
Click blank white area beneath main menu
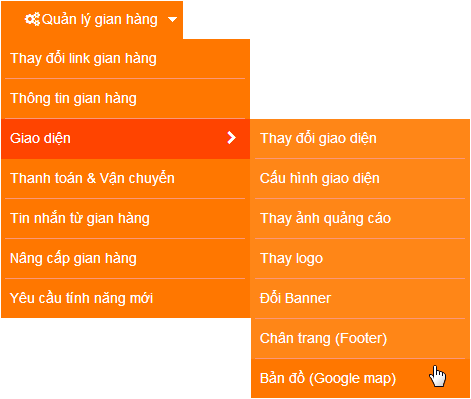pos(125,358)
